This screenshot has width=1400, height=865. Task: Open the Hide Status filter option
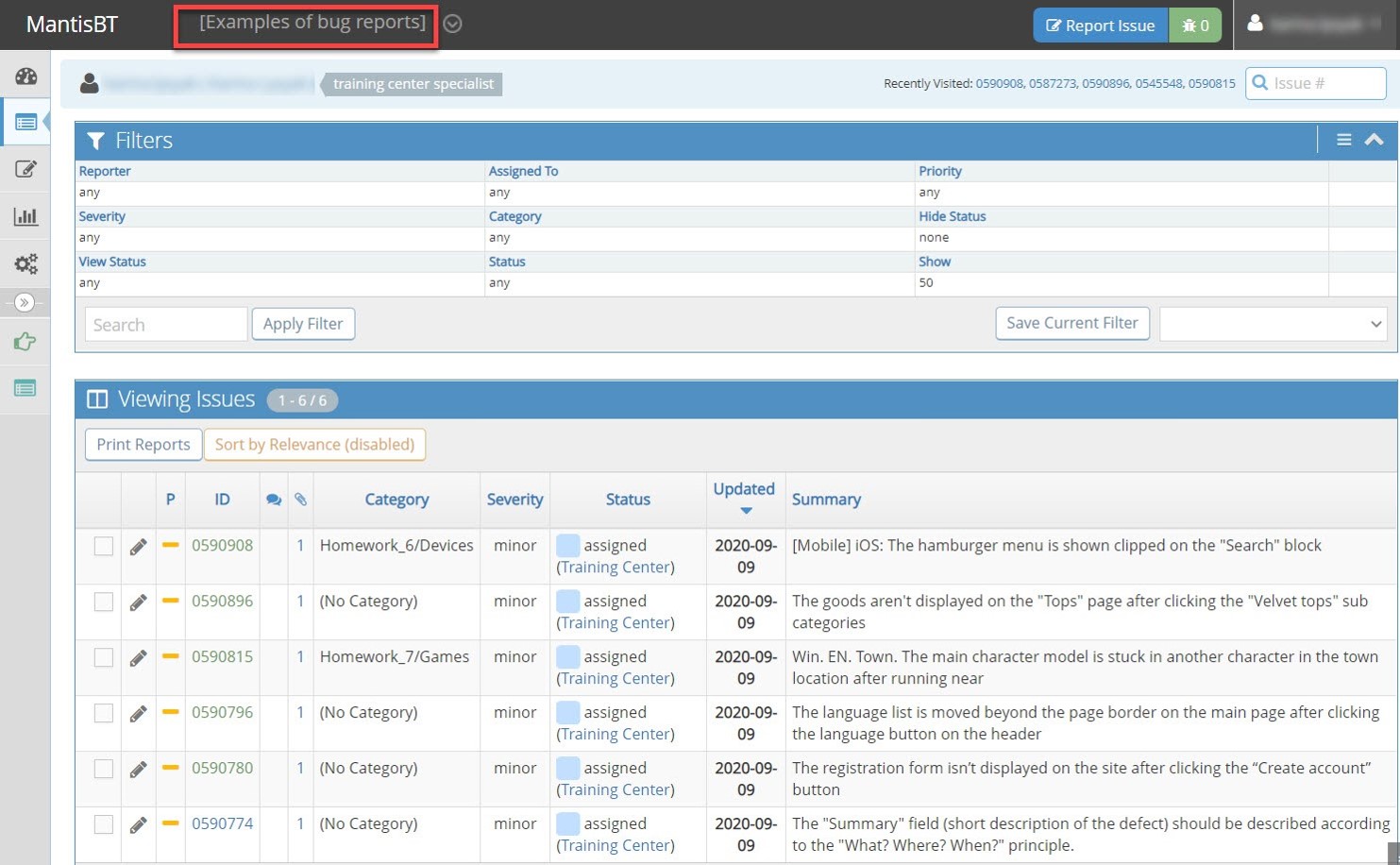click(x=953, y=216)
